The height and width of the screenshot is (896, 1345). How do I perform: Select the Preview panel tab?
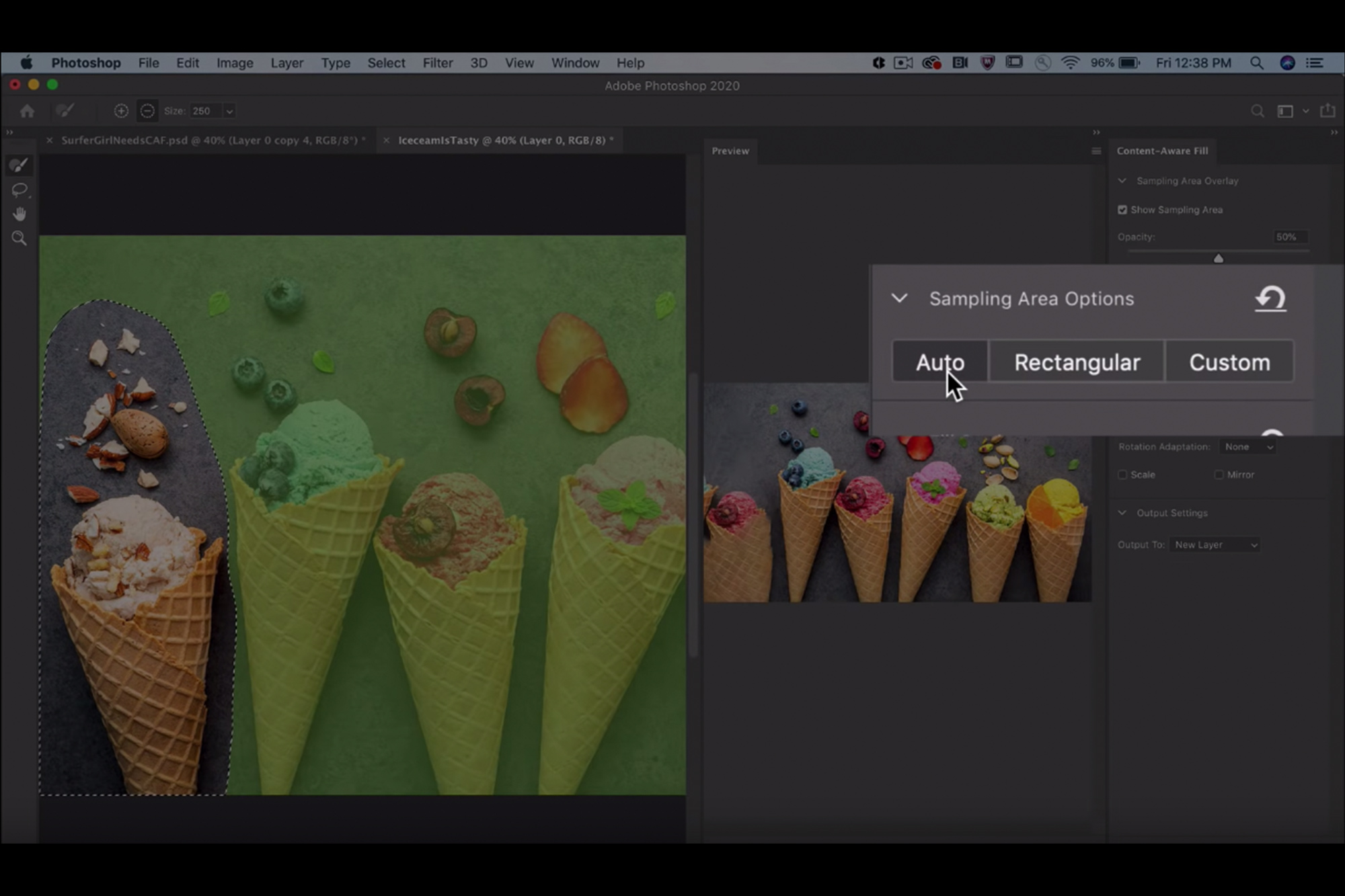click(730, 151)
